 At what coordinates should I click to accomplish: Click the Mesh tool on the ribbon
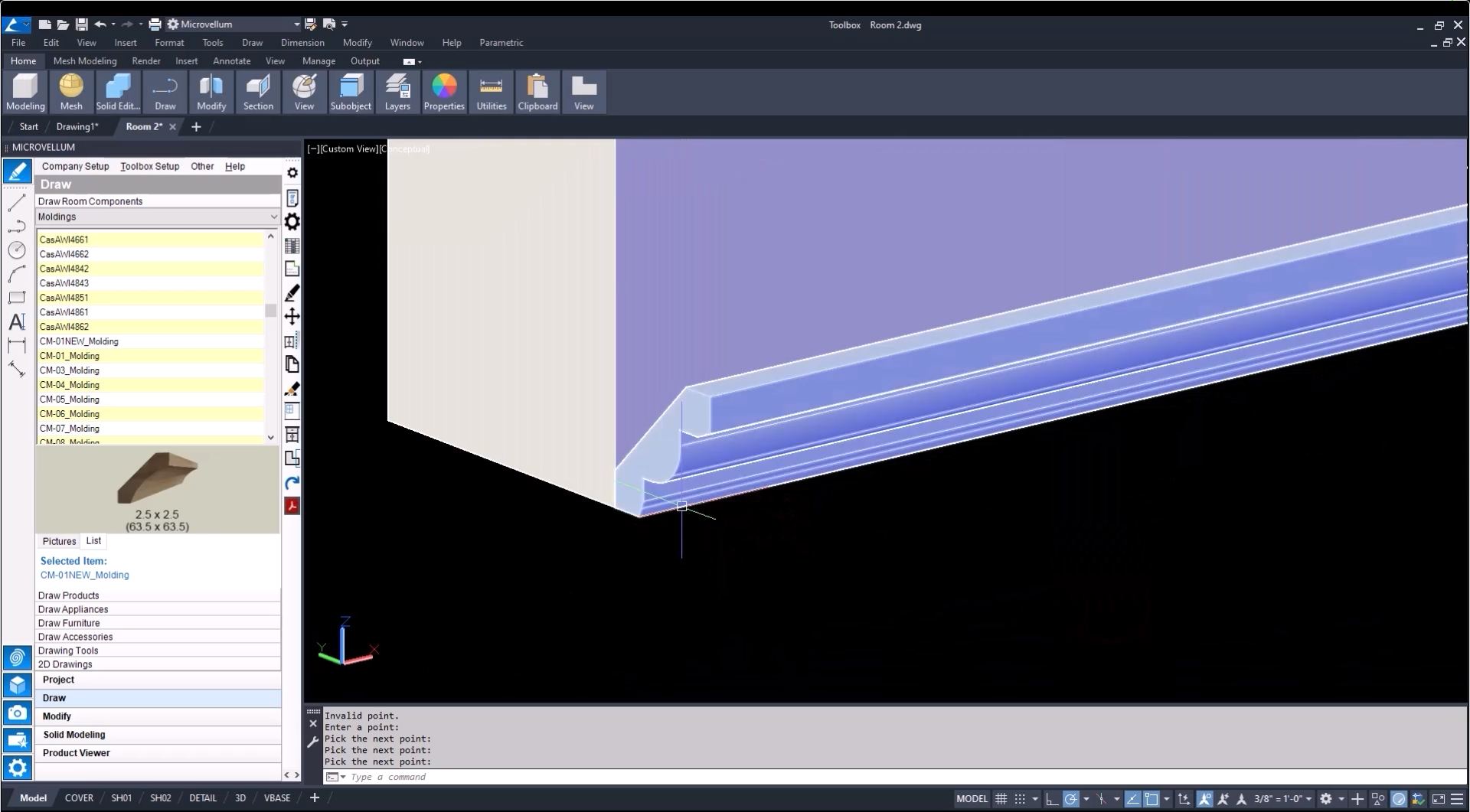tap(70, 90)
